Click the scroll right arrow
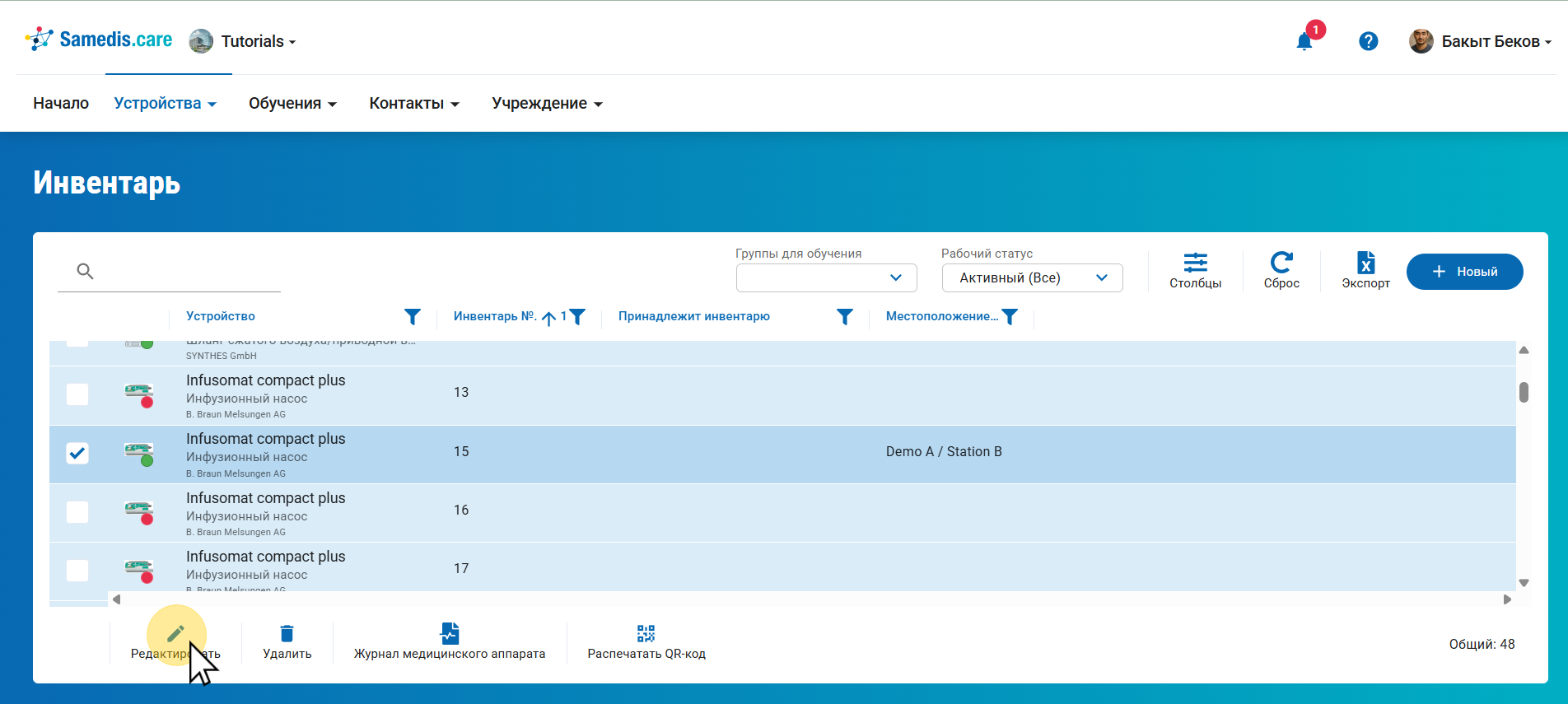 (x=1507, y=599)
